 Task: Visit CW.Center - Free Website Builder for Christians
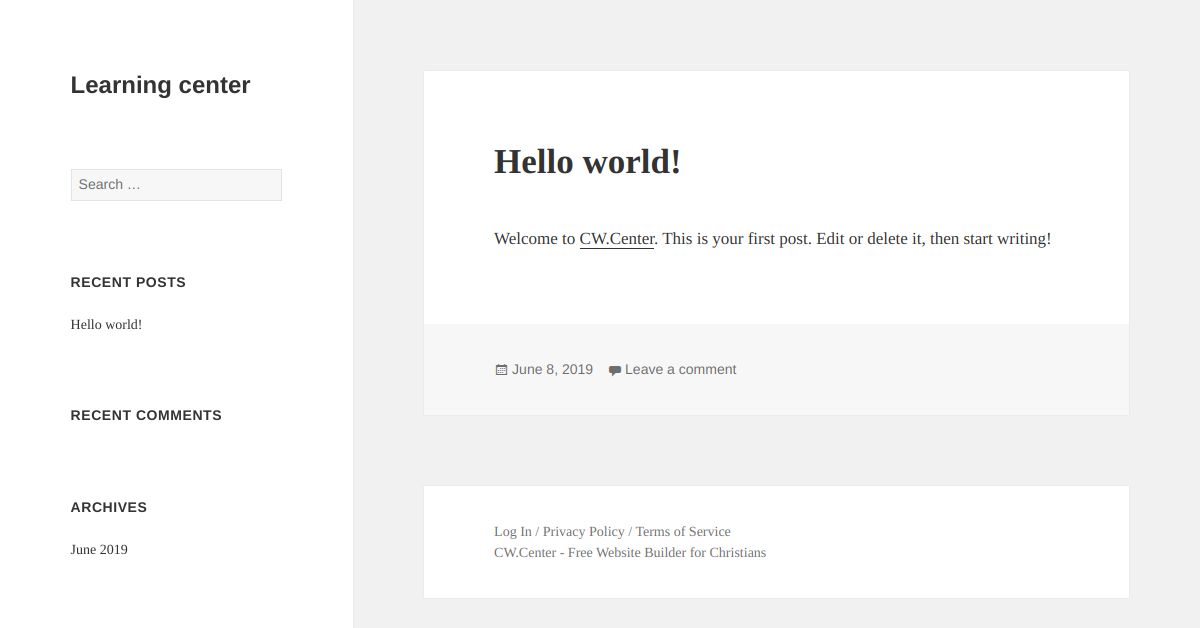[630, 553]
